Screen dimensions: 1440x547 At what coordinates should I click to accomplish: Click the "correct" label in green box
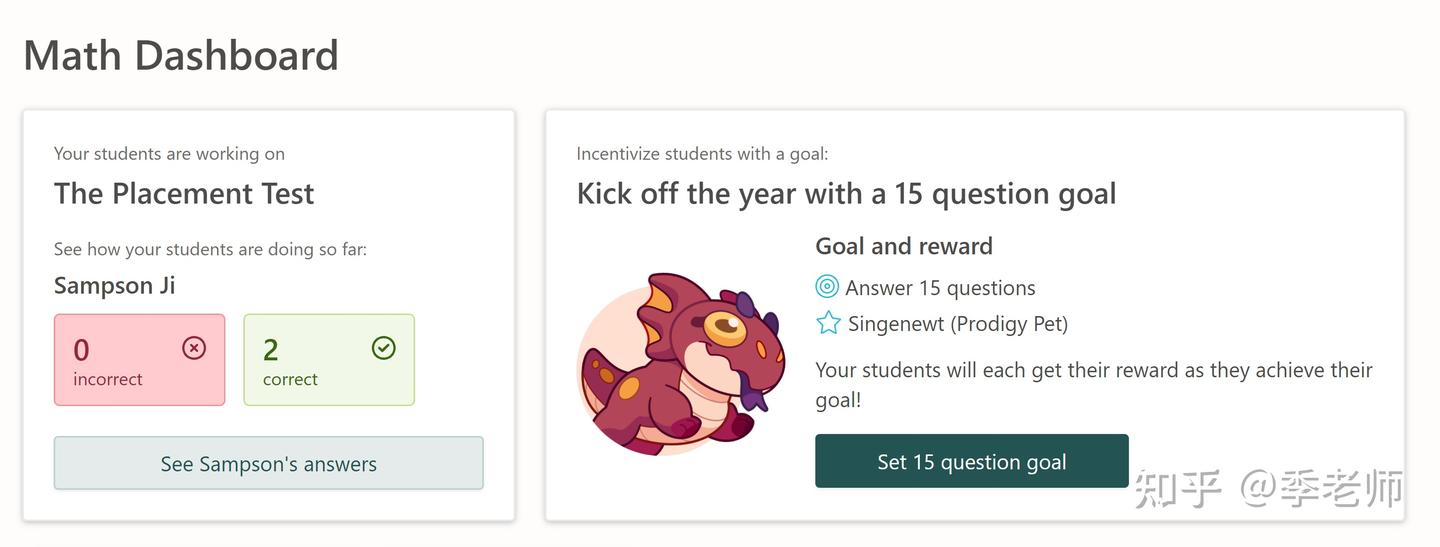click(x=290, y=380)
